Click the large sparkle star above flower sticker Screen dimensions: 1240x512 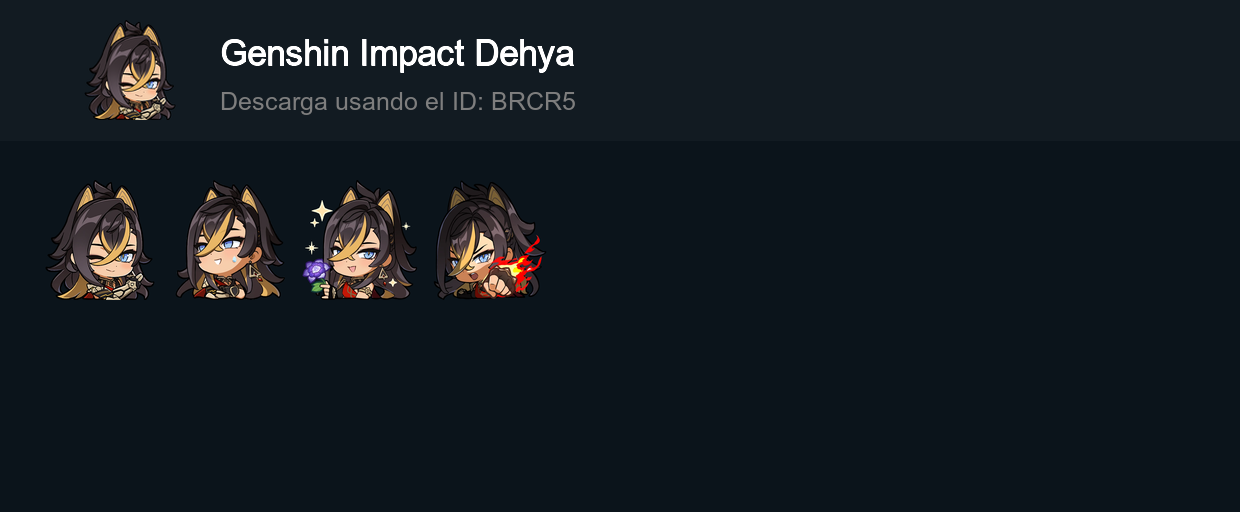pos(322,210)
